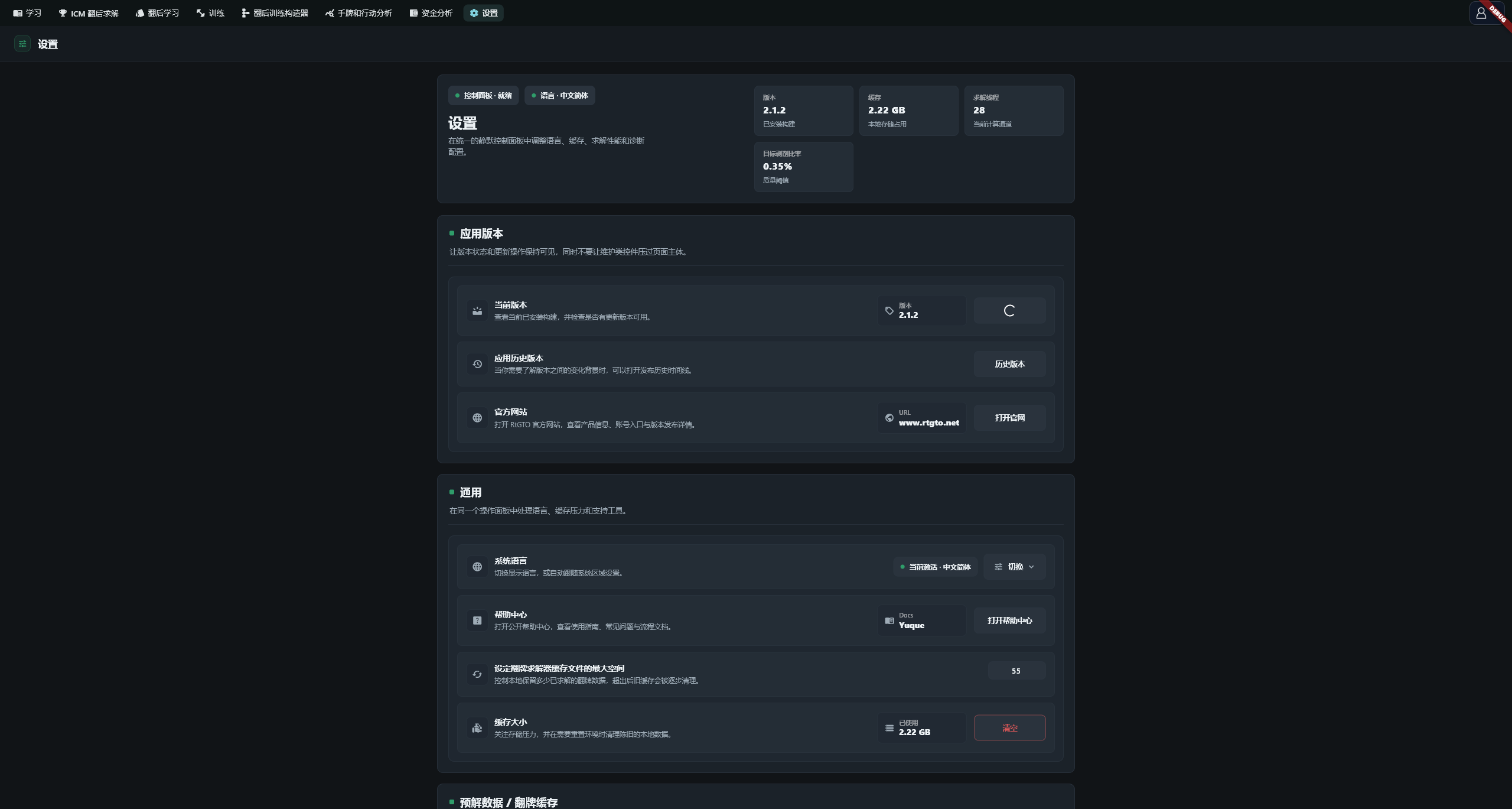Click the refresh icon beside 设定翻牌求解器缓存

pyautogui.click(x=477, y=674)
